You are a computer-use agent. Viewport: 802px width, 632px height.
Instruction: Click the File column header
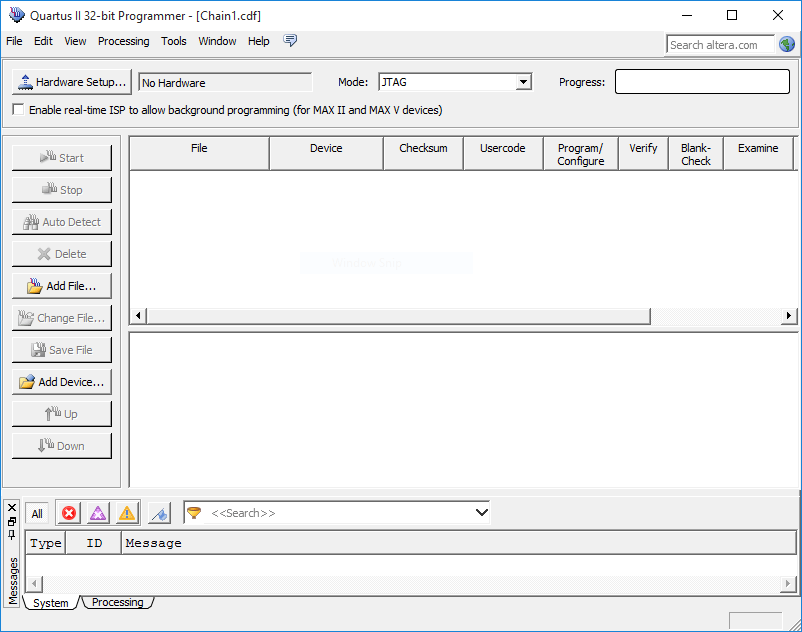click(x=199, y=153)
